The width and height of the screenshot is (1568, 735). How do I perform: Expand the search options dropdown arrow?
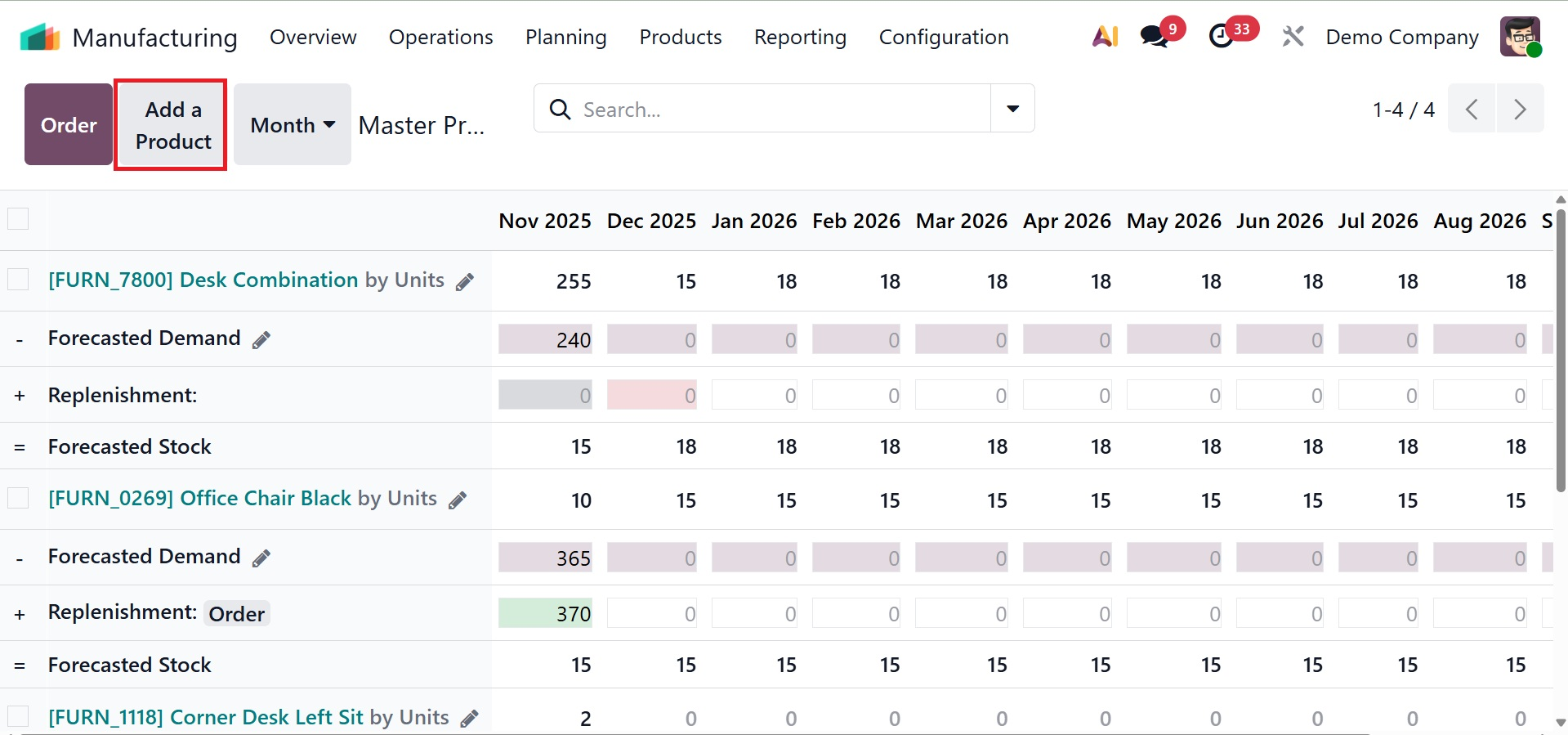coord(1012,109)
